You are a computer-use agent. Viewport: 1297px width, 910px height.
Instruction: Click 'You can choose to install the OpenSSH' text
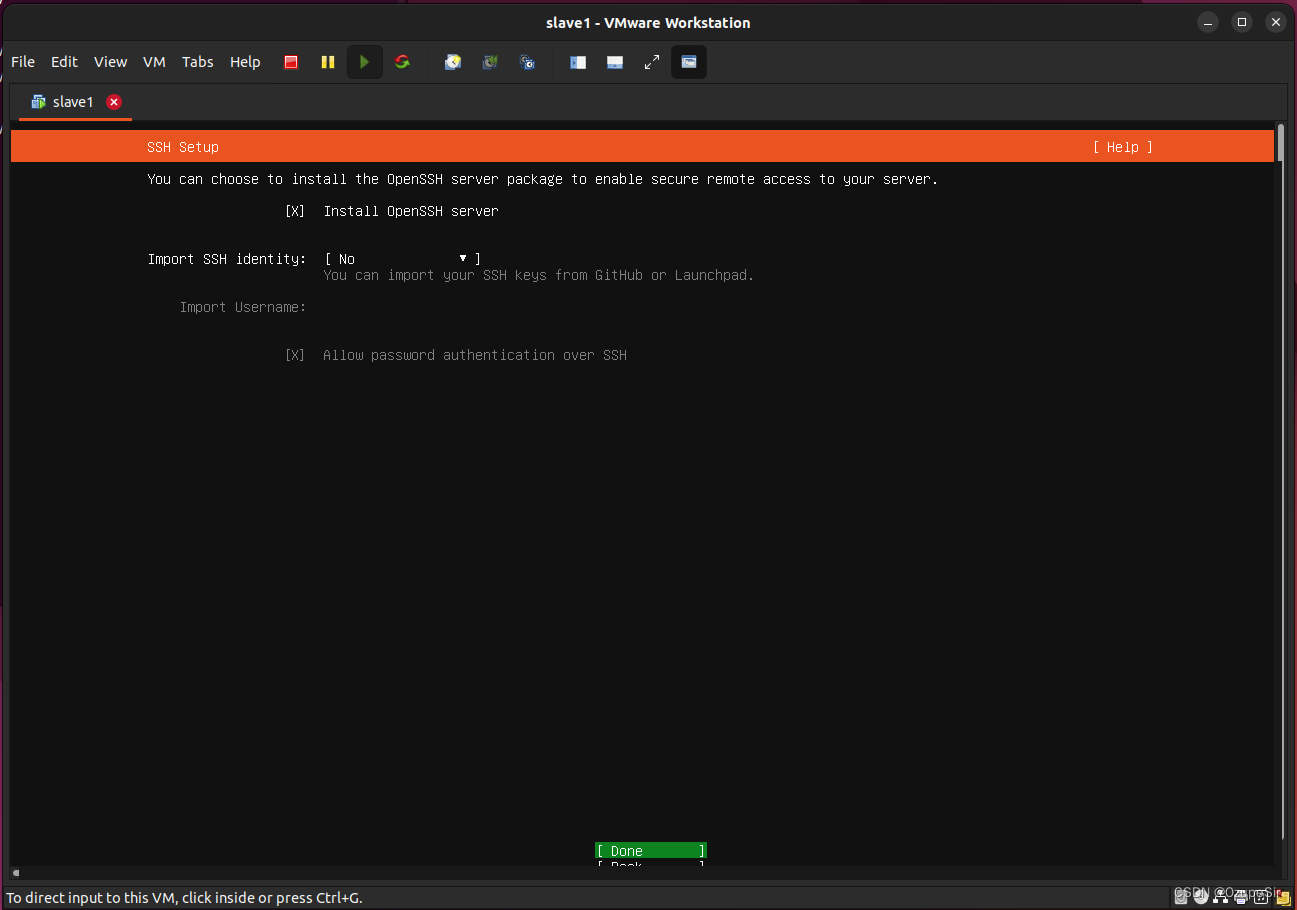543,179
